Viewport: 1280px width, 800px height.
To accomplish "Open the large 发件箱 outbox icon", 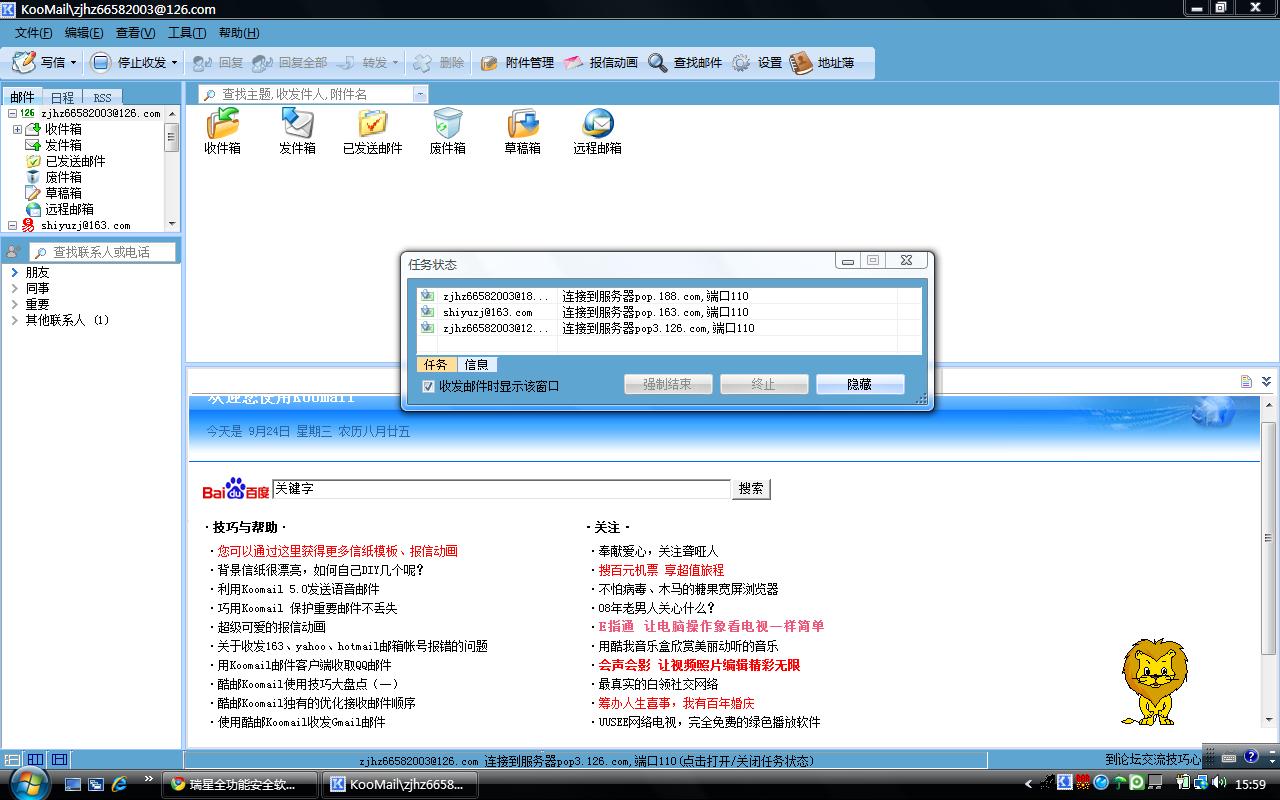I will [x=297, y=123].
